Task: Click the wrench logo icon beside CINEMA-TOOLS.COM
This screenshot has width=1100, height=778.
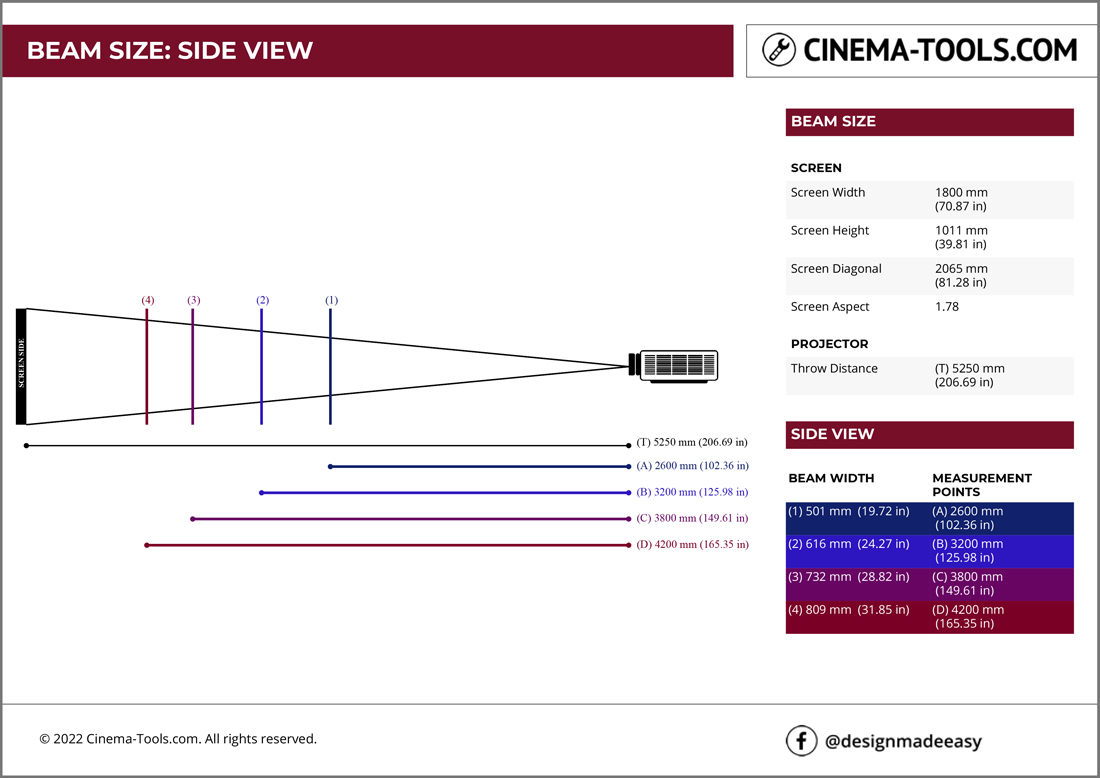Action: [x=779, y=50]
